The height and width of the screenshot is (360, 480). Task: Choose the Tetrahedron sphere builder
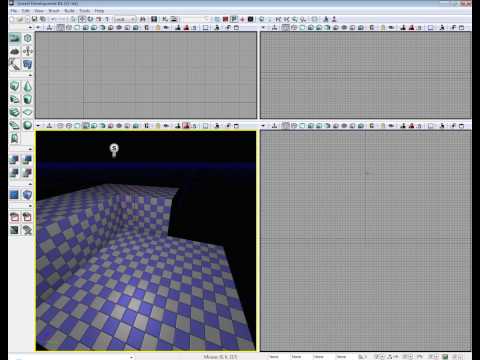(28, 125)
